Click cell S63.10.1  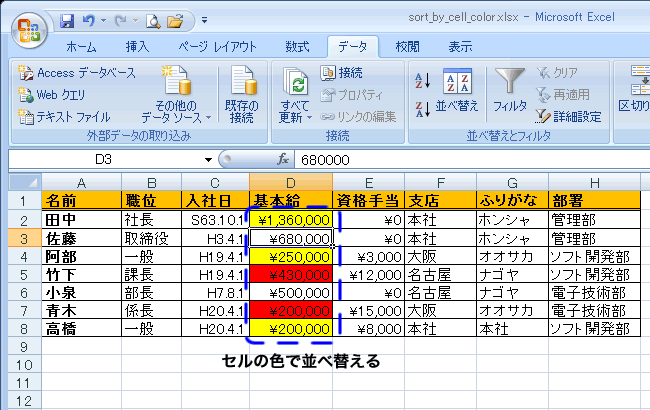[x=215, y=220]
